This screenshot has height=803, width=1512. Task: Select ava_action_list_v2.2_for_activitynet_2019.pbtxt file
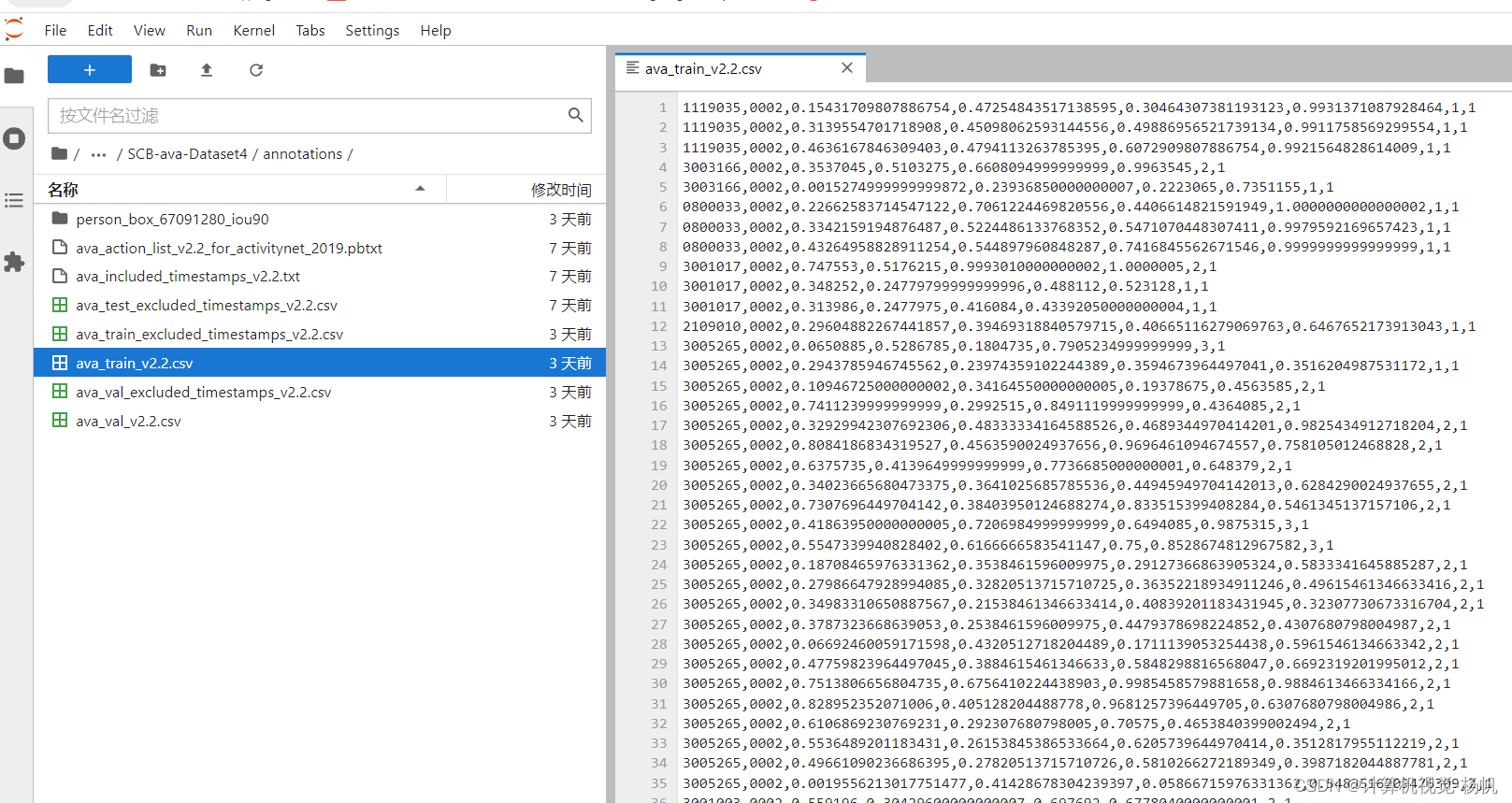coord(320,248)
